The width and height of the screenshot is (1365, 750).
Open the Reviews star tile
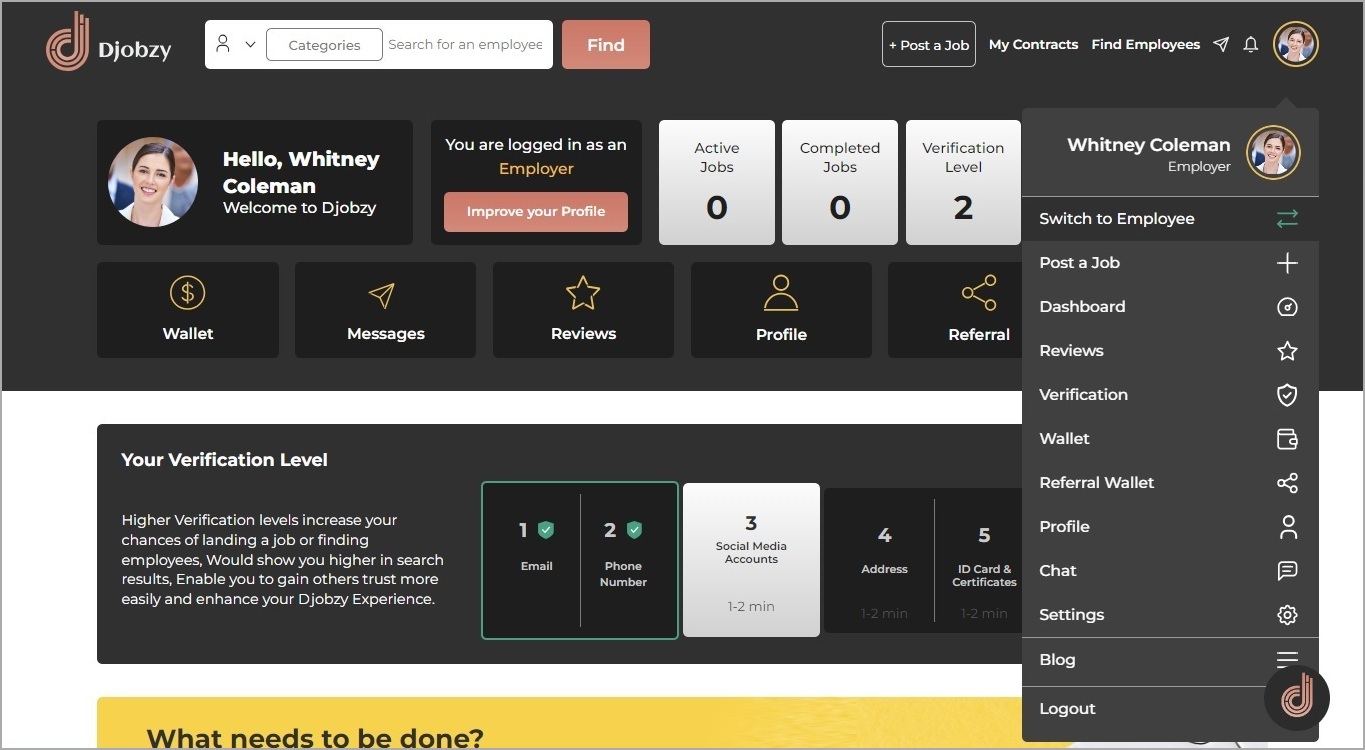pyautogui.click(x=583, y=310)
